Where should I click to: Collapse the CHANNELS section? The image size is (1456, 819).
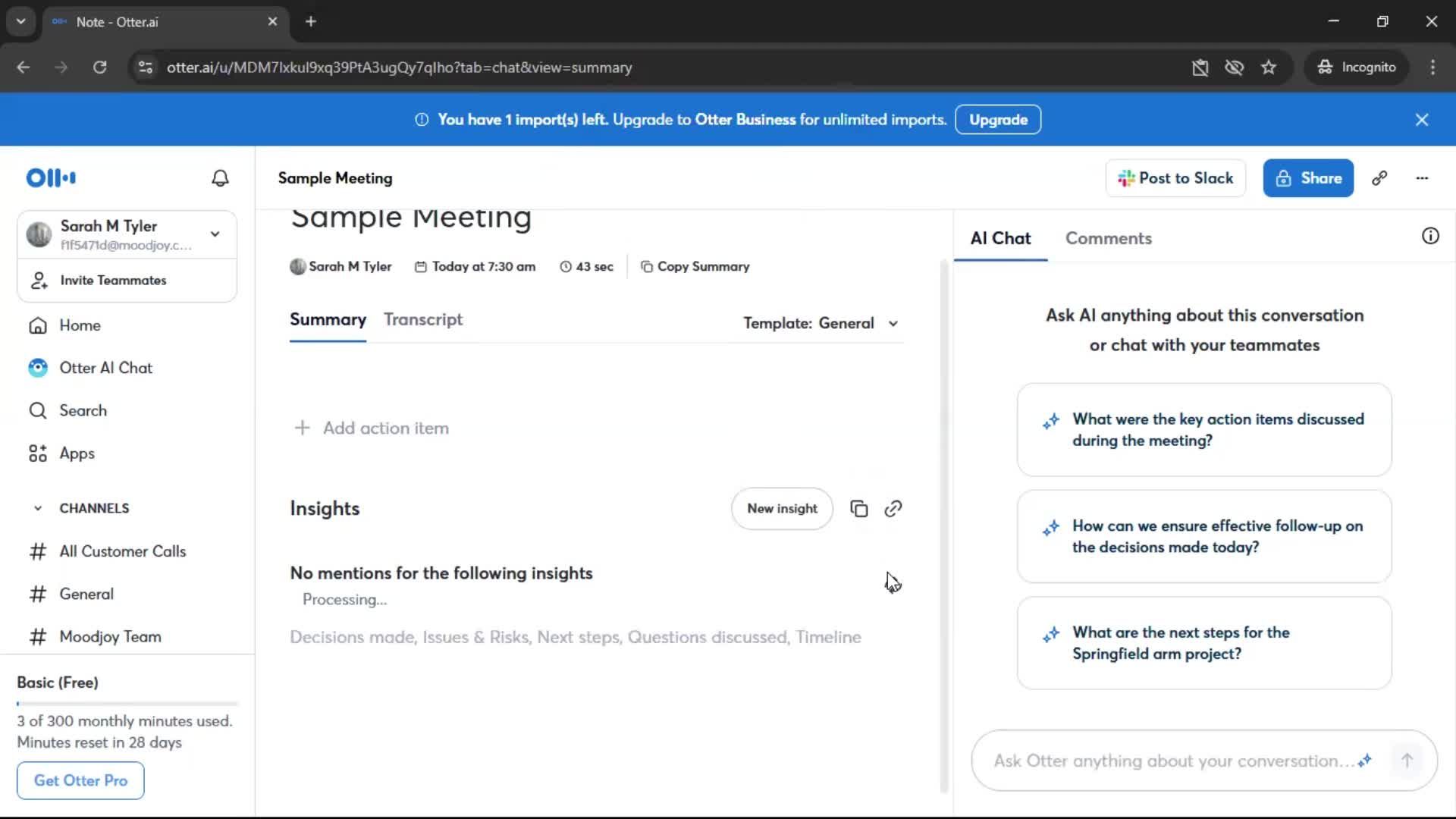click(38, 508)
